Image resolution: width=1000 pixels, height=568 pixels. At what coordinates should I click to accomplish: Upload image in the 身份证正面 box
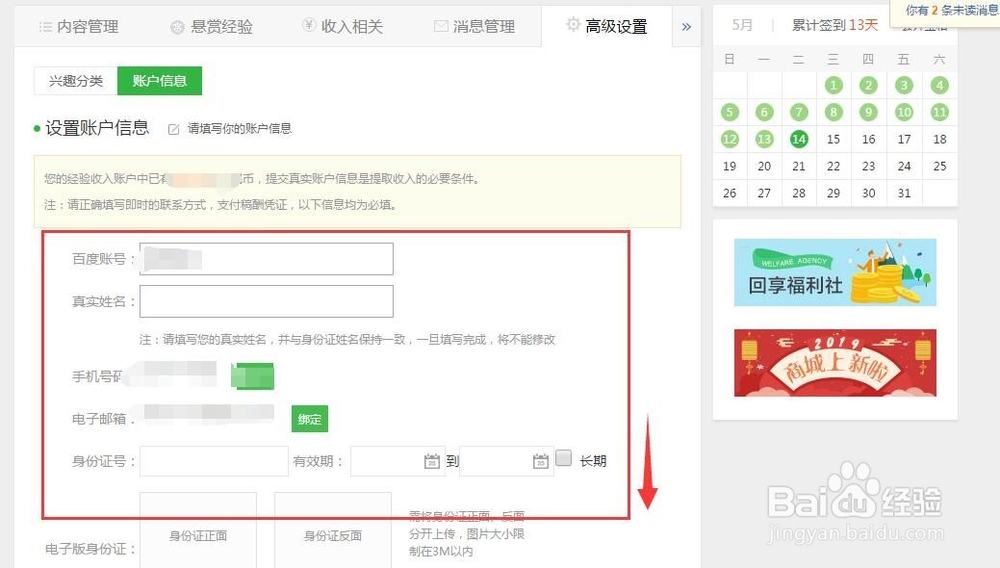coord(198,530)
